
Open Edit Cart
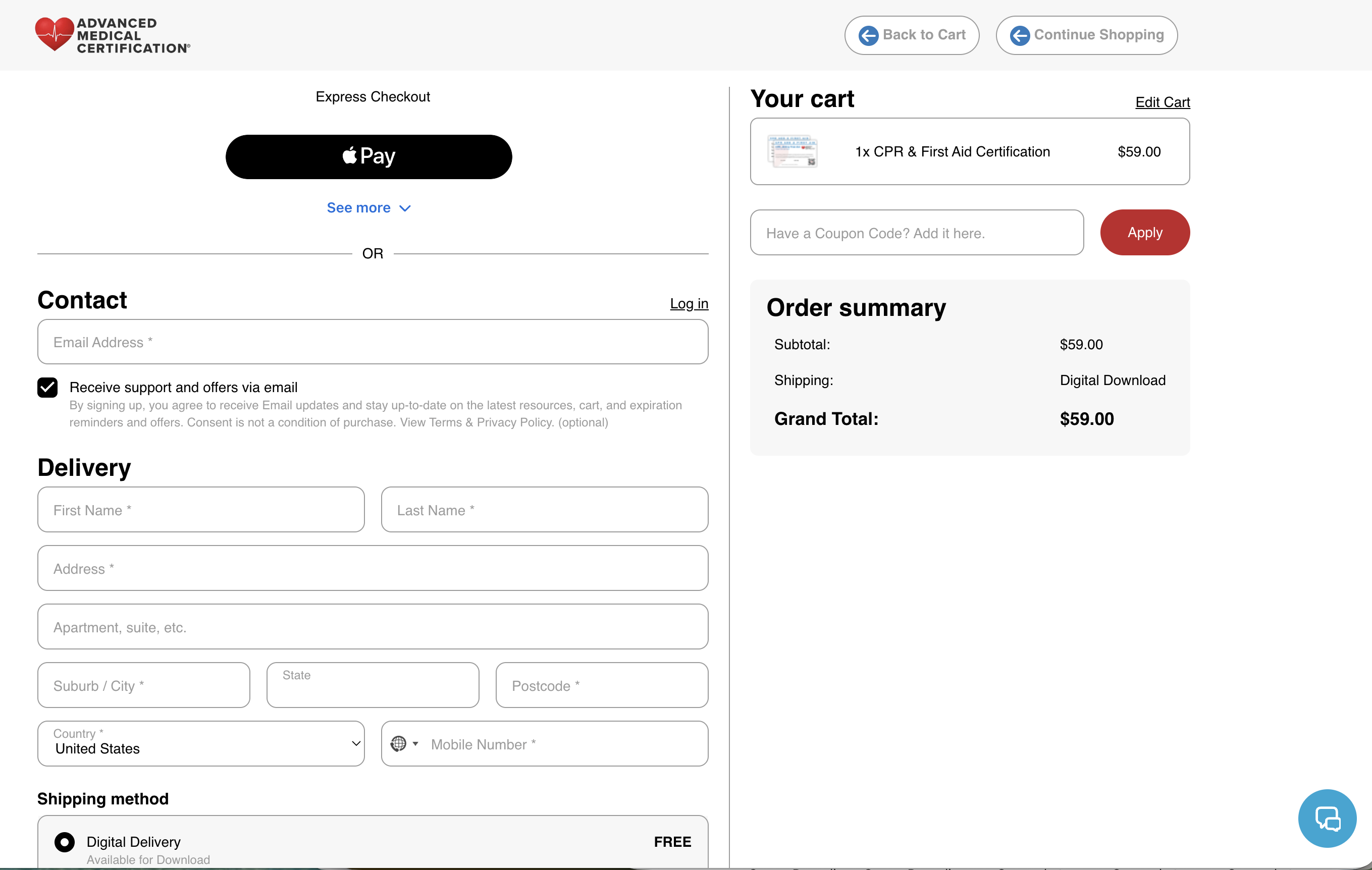pos(1162,102)
